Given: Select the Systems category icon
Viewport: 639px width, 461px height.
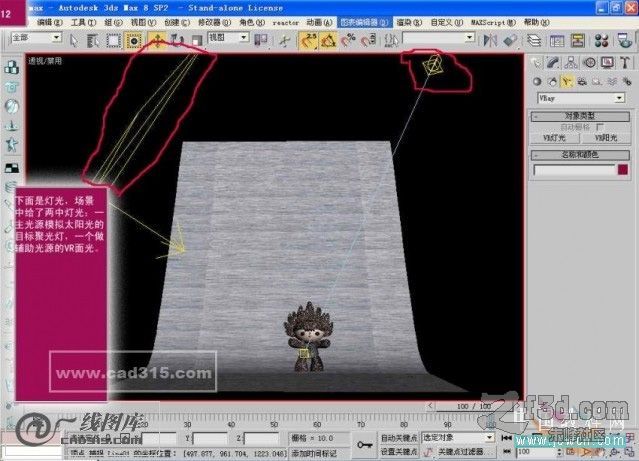Looking at the screenshot, I should tap(627, 82).
